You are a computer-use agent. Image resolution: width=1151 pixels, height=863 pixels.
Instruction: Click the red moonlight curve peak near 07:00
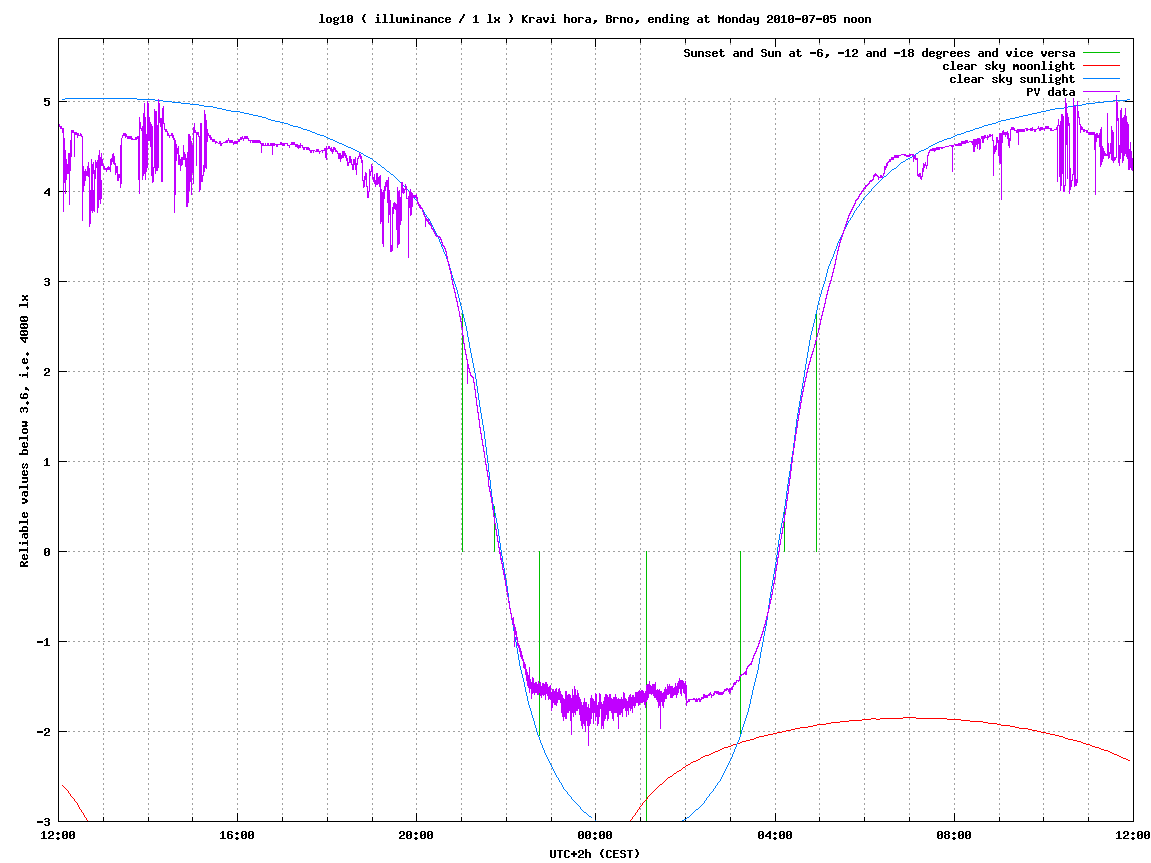(x=909, y=718)
